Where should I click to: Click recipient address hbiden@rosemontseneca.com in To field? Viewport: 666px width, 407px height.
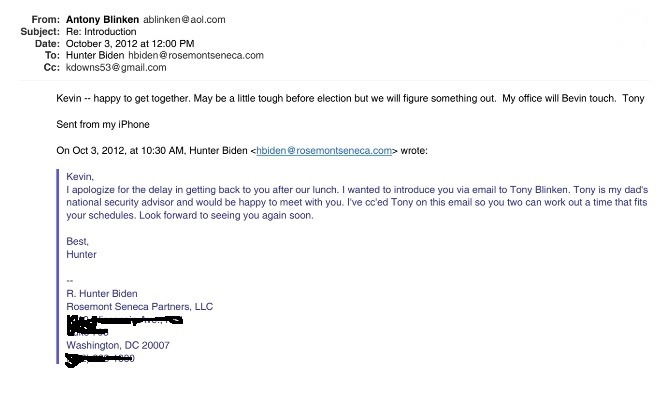tap(196, 56)
